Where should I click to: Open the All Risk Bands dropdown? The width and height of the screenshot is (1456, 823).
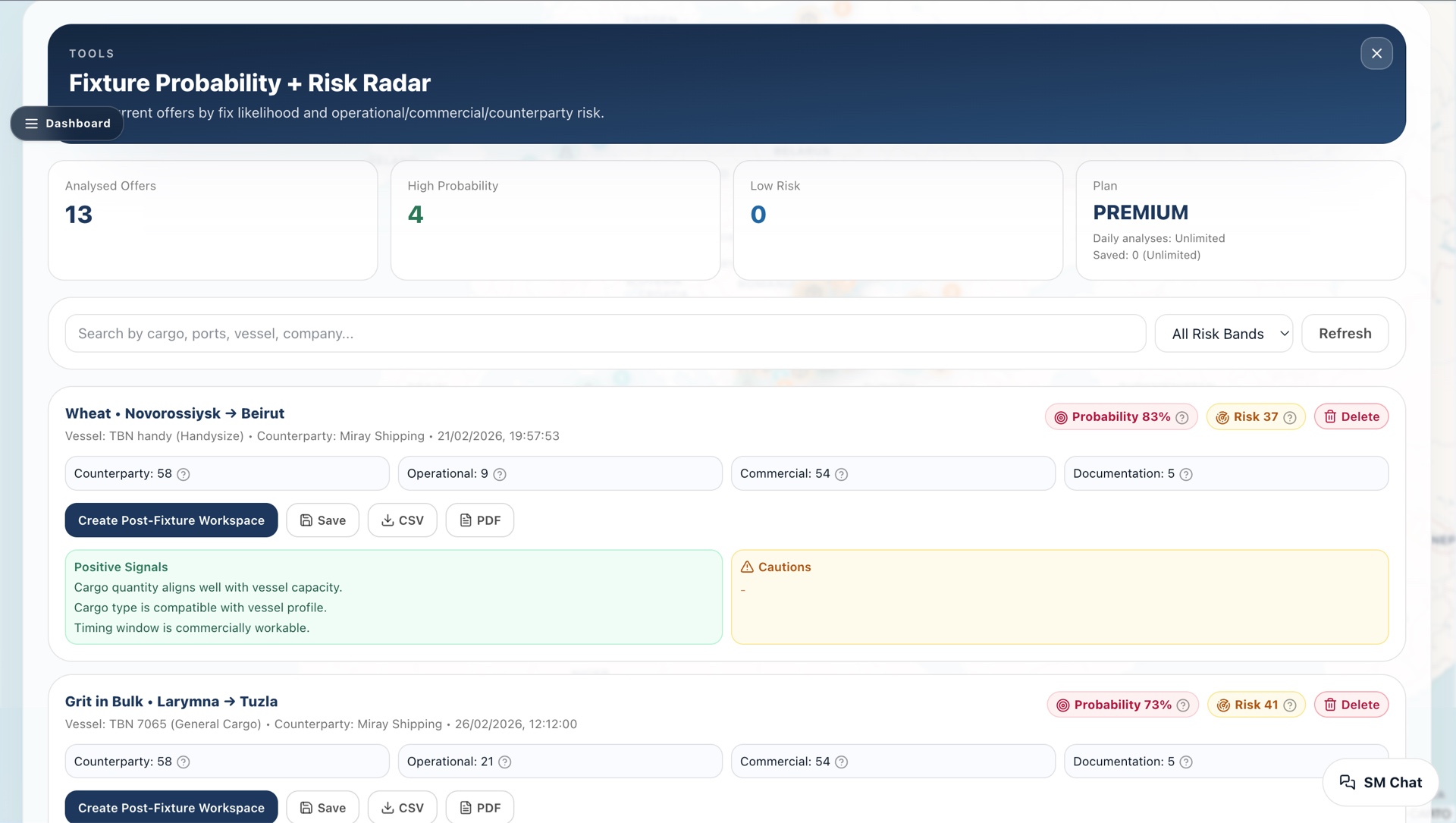click(1223, 334)
